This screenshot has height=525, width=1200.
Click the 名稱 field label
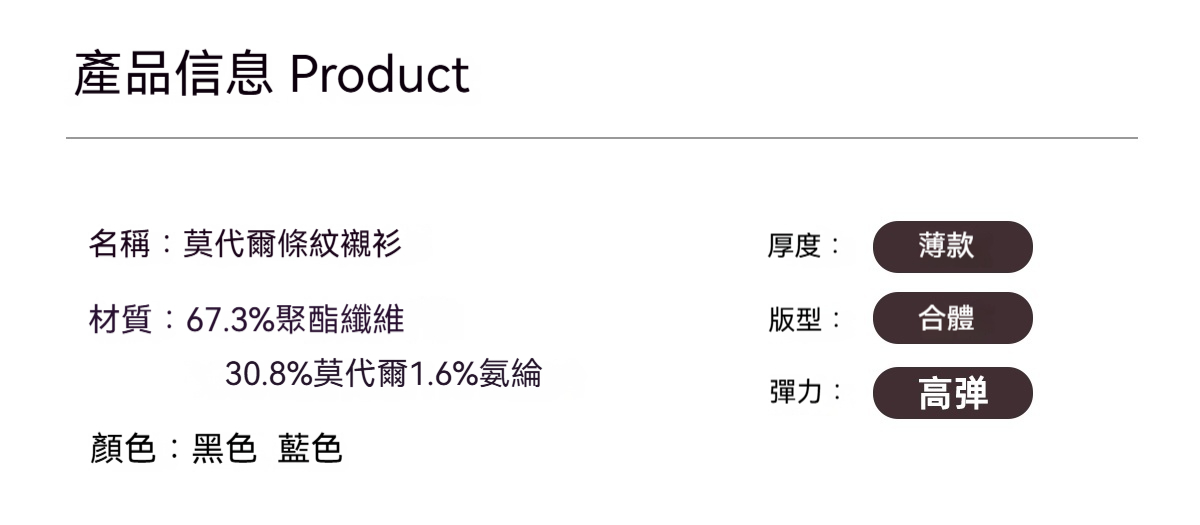[x=118, y=244]
